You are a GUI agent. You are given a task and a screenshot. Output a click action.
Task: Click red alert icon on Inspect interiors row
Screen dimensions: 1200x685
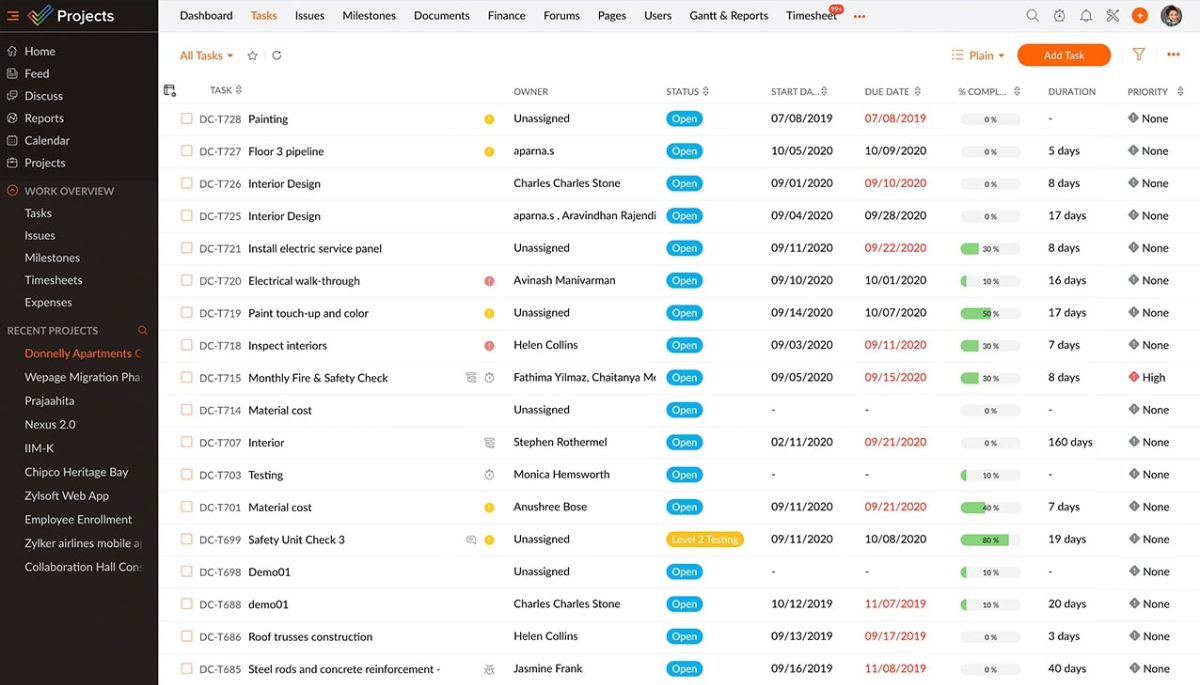point(489,346)
